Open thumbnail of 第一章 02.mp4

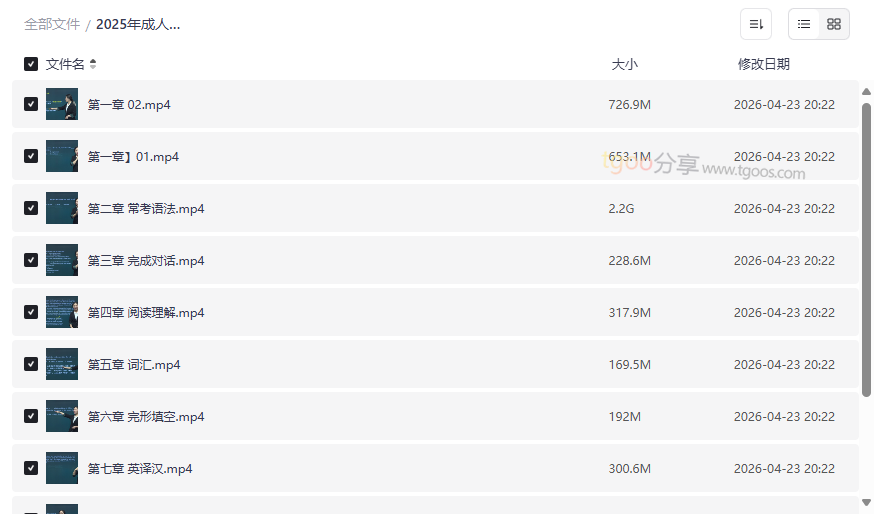coord(62,104)
